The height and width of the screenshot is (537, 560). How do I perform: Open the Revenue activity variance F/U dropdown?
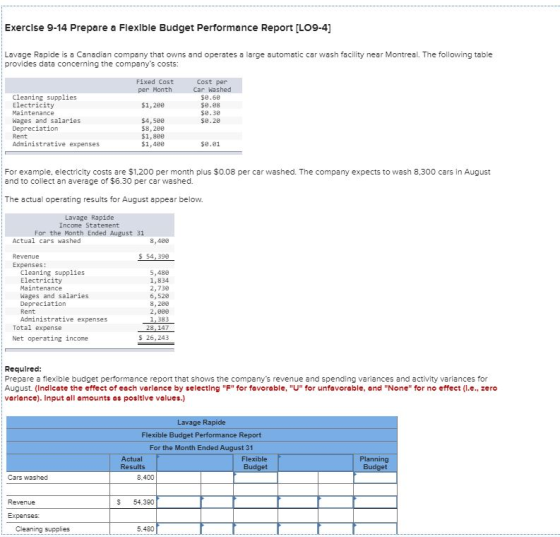coord(336,502)
